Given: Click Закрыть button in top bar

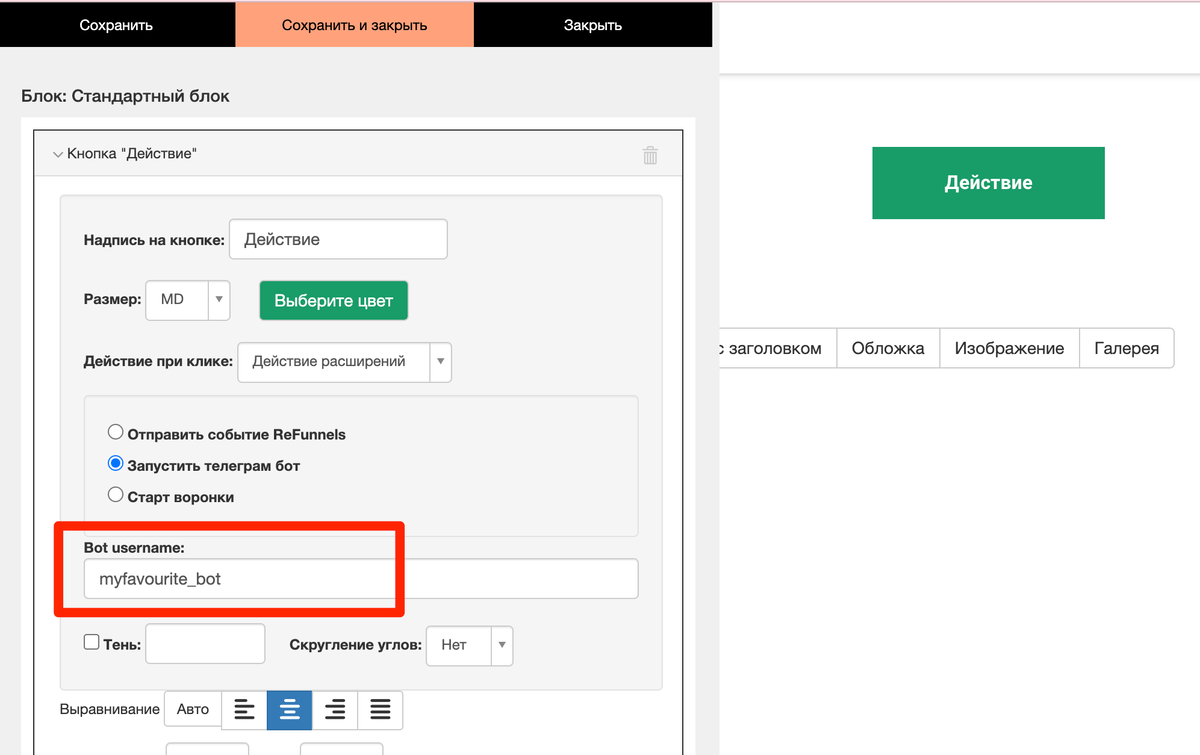Looking at the screenshot, I should (593, 25).
